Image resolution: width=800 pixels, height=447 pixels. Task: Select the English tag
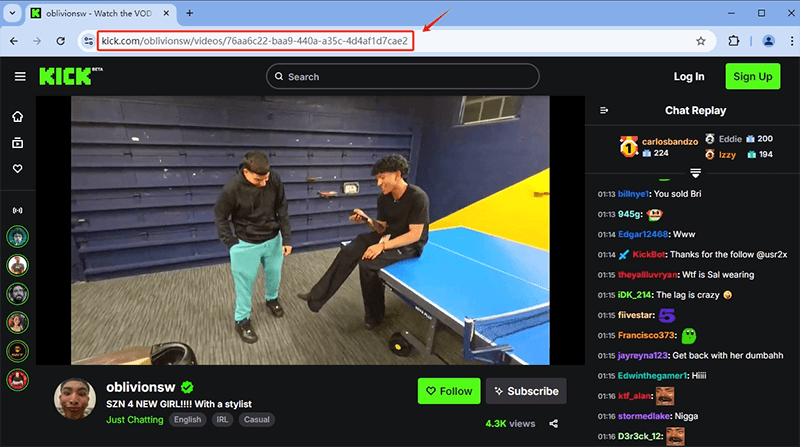click(x=187, y=419)
